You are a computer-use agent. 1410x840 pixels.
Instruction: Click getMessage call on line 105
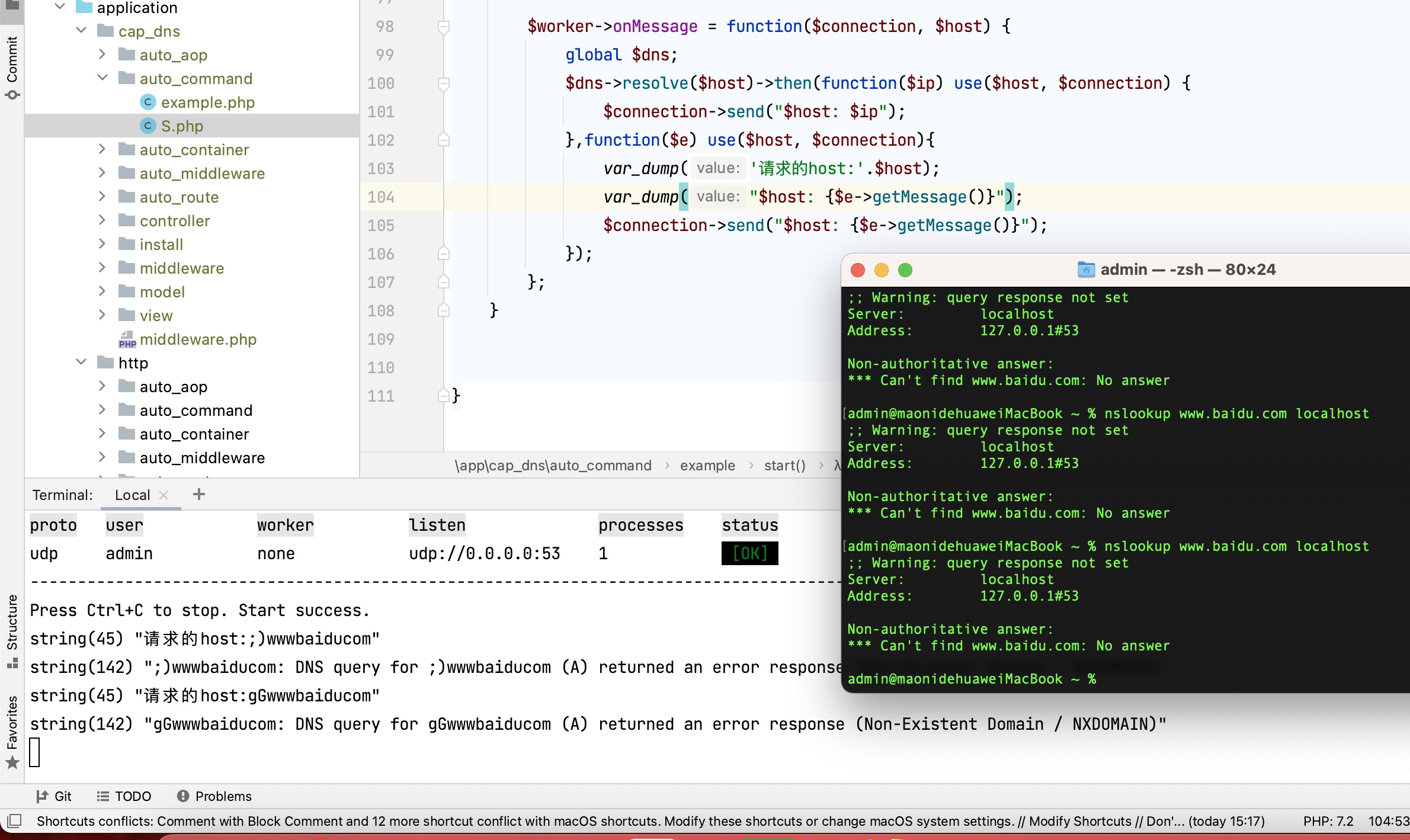pyautogui.click(x=944, y=225)
